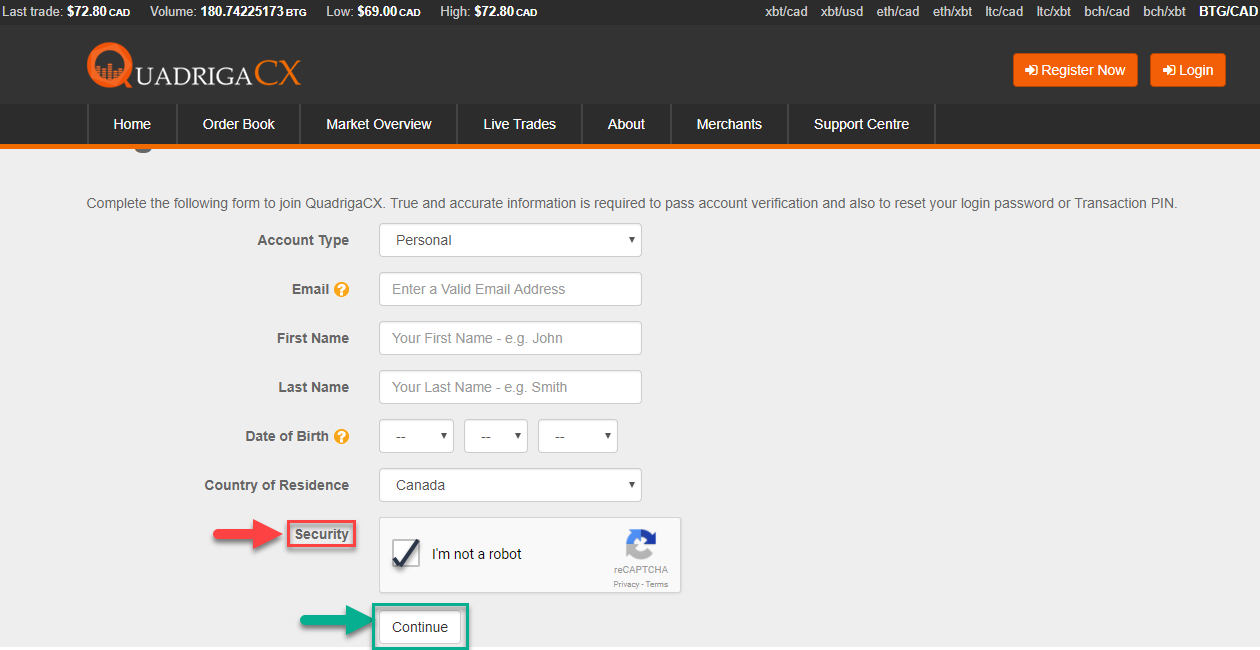Open the Support Centre menu item
Viewport: 1260px width, 650px height.
tap(862, 124)
